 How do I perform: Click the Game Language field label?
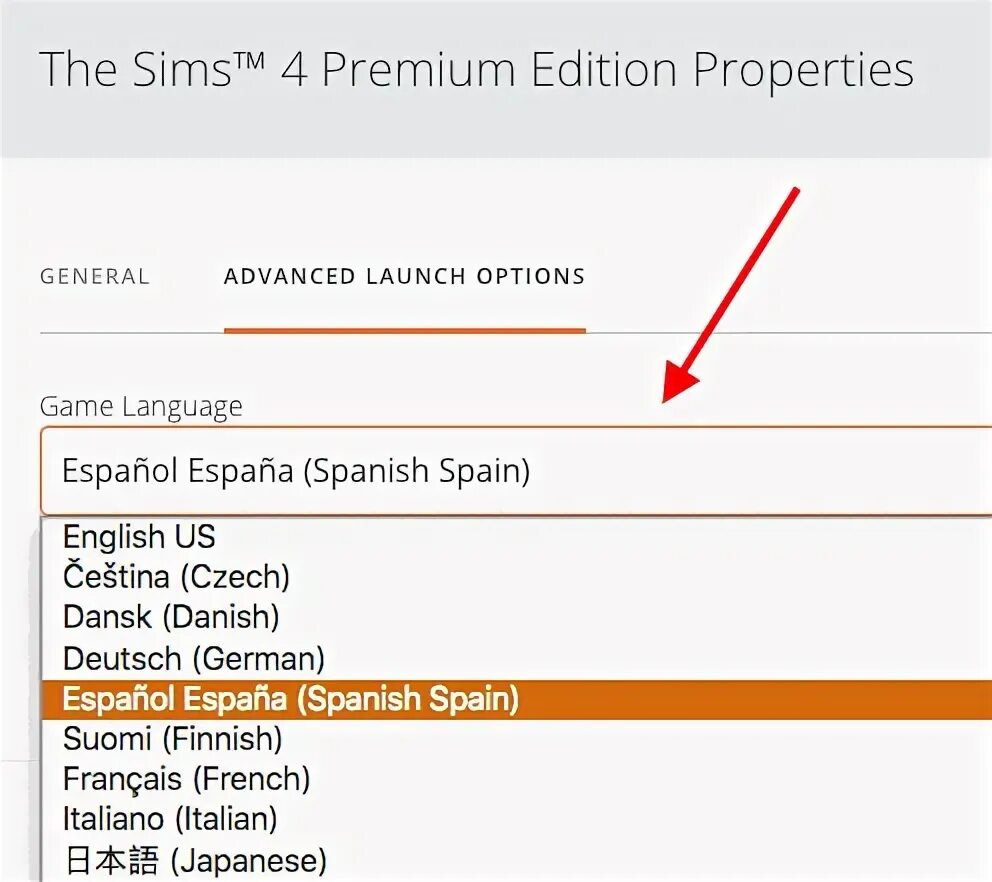click(141, 406)
